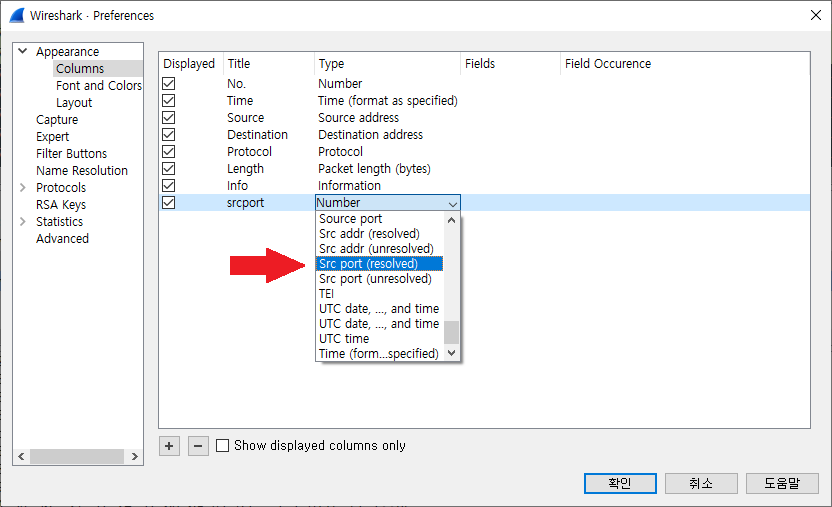Open the RSA Keys preferences page
This screenshot has width=832, height=507.
(x=61, y=204)
